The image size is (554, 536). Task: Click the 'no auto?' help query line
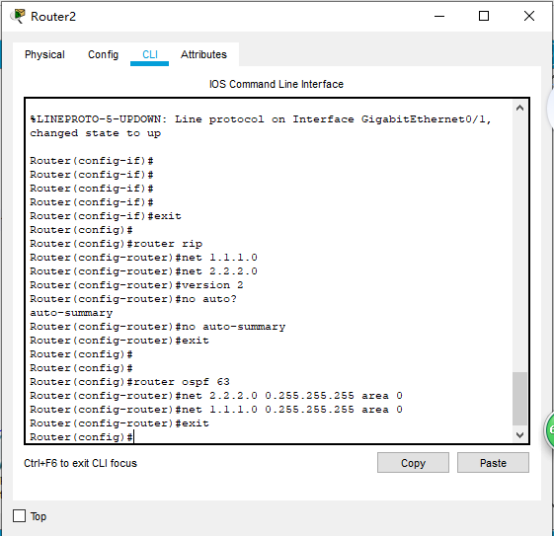coord(133,299)
